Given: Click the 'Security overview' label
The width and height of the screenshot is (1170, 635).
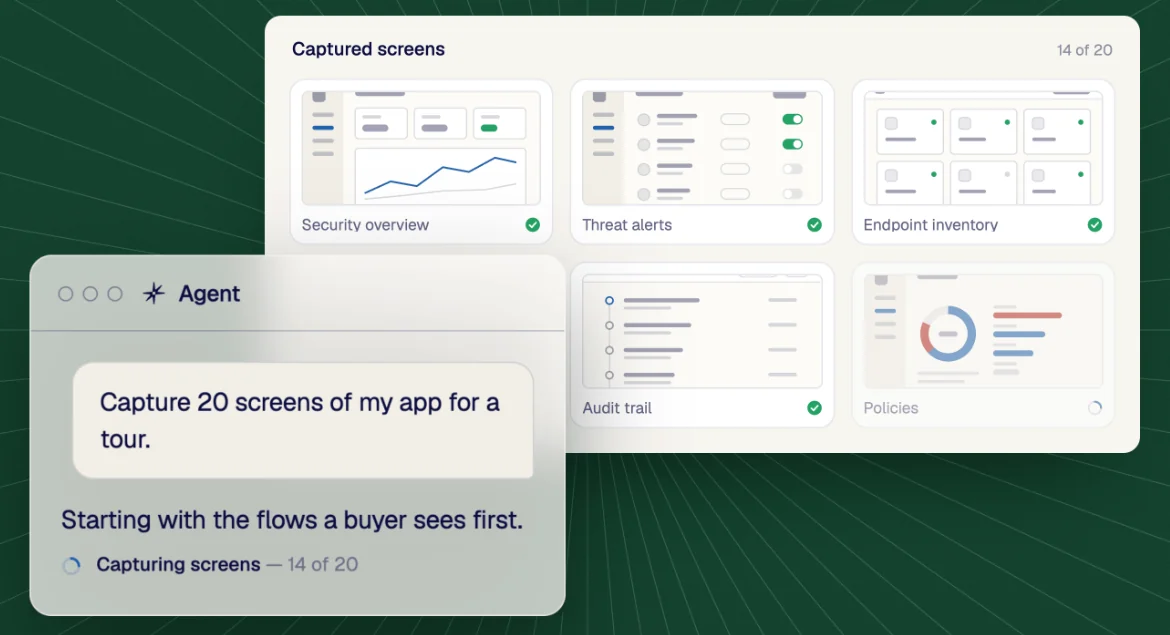Looking at the screenshot, I should pyautogui.click(x=365, y=225).
